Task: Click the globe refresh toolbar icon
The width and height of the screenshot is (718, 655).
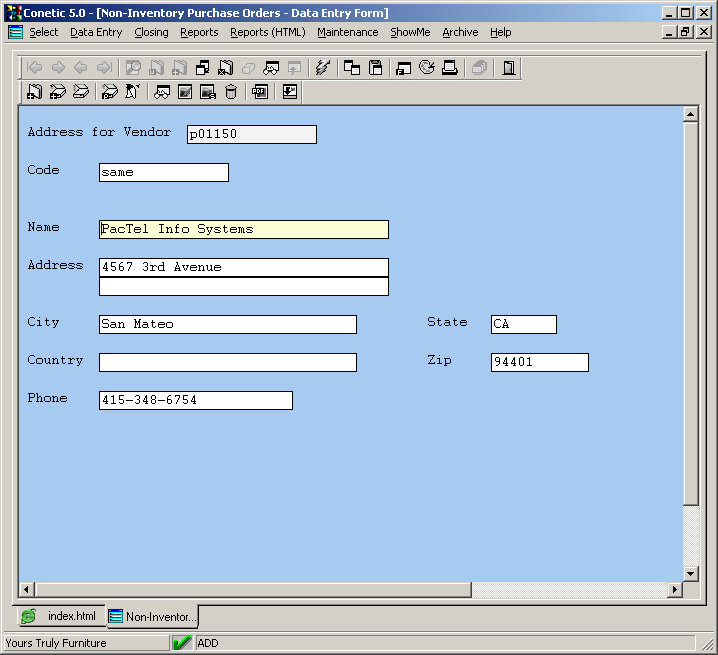Action: pyautogui.click(x=427, y=68)
